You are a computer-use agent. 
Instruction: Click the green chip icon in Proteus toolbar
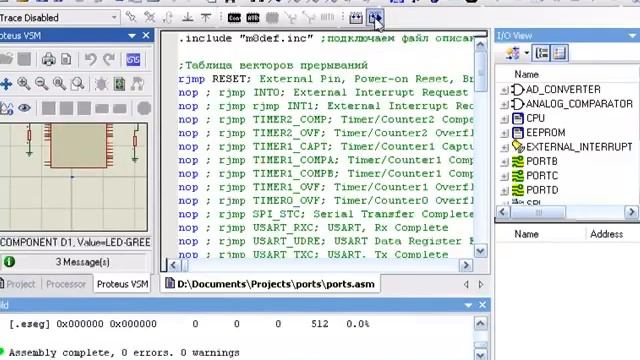tap(119, 84)
